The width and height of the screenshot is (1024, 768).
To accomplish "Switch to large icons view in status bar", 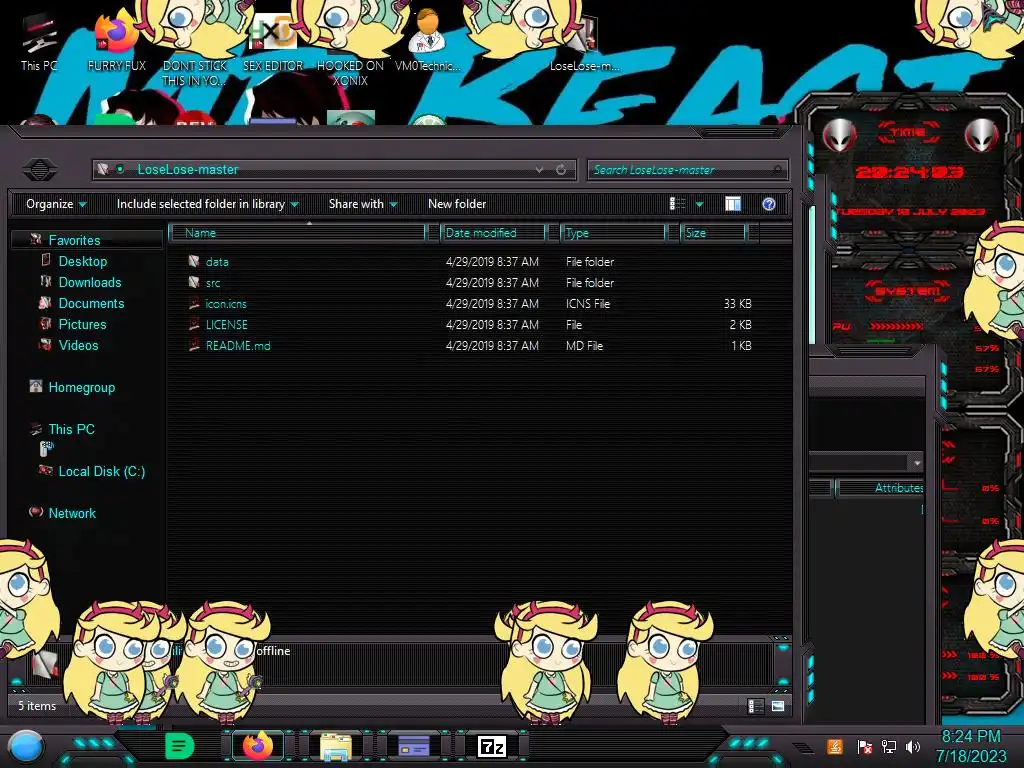I will [778, 706].
